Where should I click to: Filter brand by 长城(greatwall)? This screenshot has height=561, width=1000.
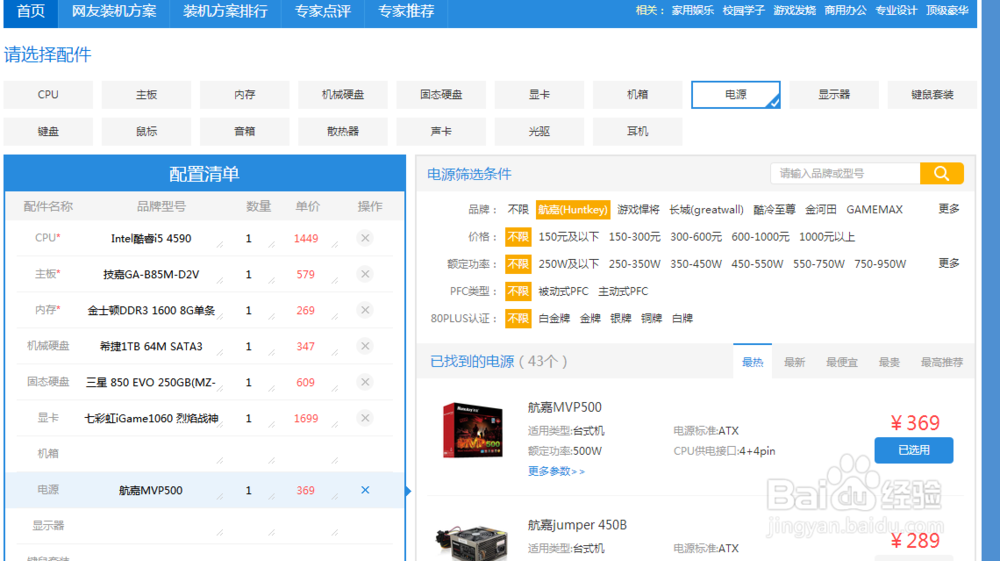706,210
